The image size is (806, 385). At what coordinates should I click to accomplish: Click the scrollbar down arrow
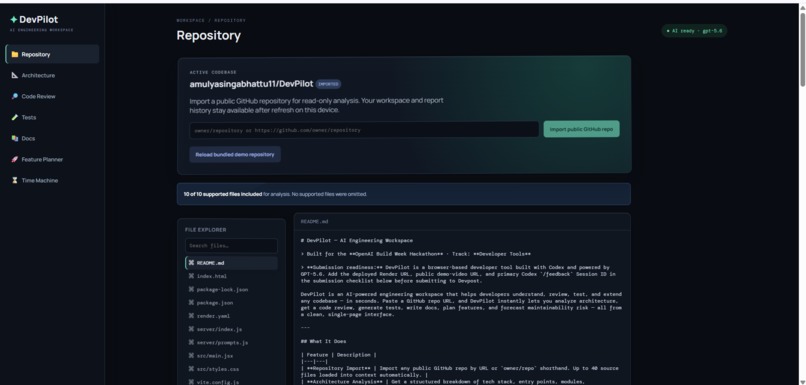coord(802,381)
